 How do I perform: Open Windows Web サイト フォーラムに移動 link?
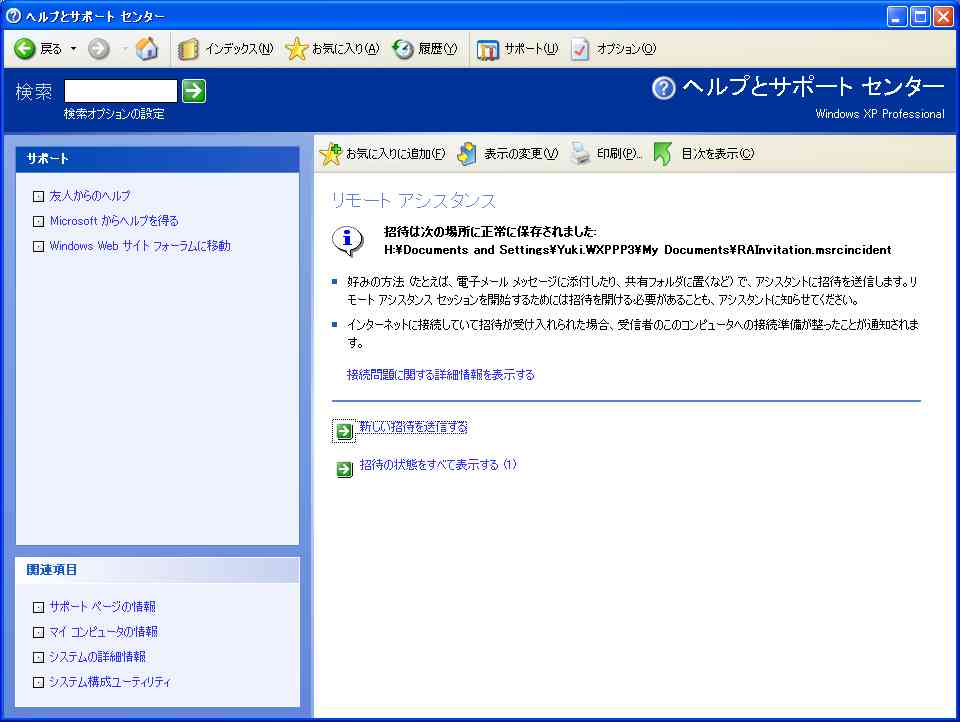pos(140,246)
